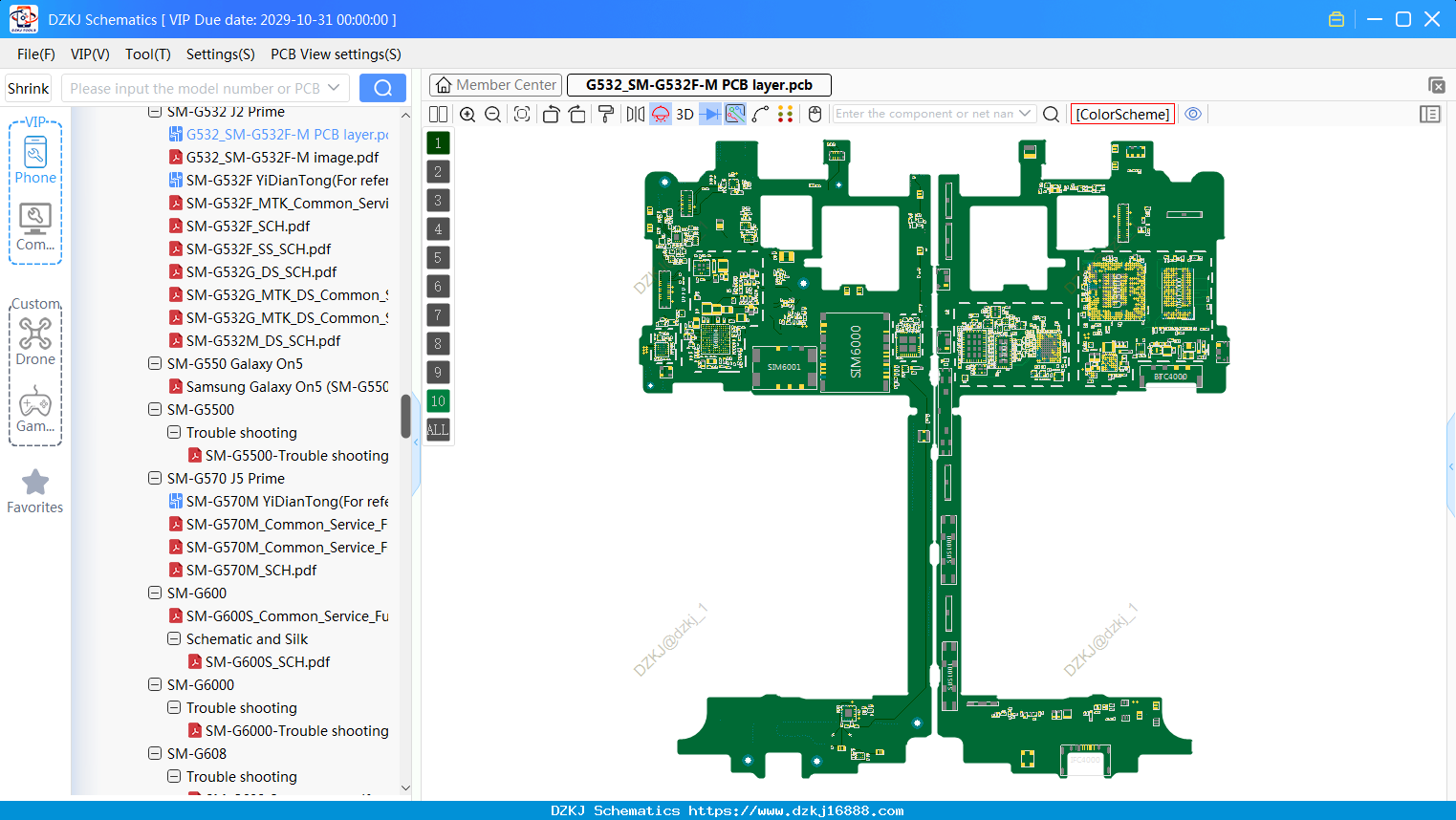Image resolution: width=1456 pixels, height=820 pixels.
Task: Zoom in on the PCB view
Action: click(467, 114)
